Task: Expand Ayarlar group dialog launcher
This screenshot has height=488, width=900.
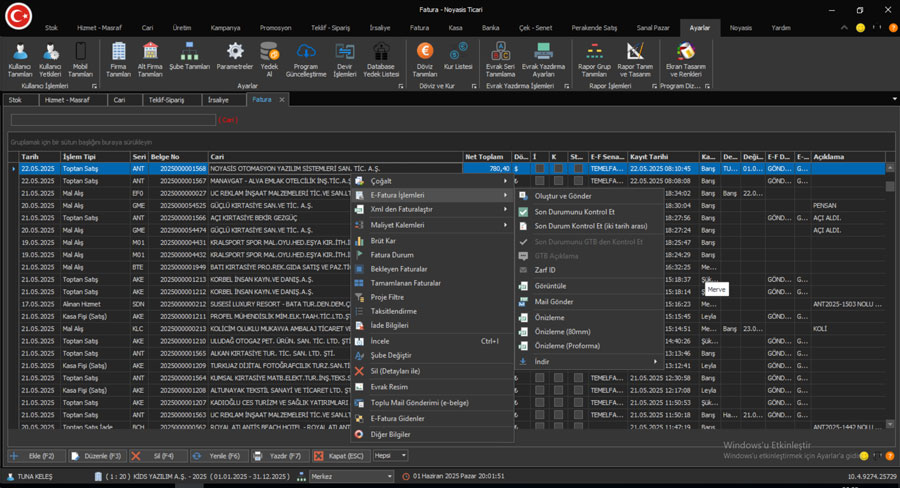Action: 401,86
